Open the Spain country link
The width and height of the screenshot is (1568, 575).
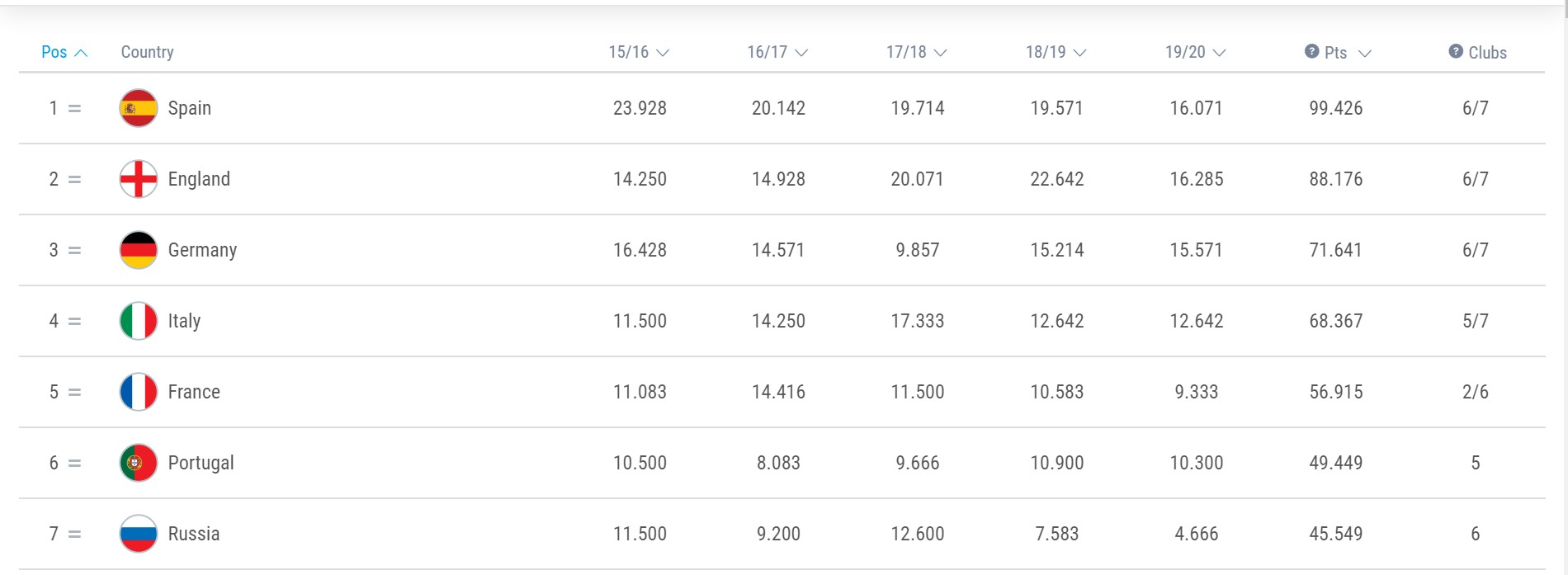pyautogui.click(x=190, y=108)
